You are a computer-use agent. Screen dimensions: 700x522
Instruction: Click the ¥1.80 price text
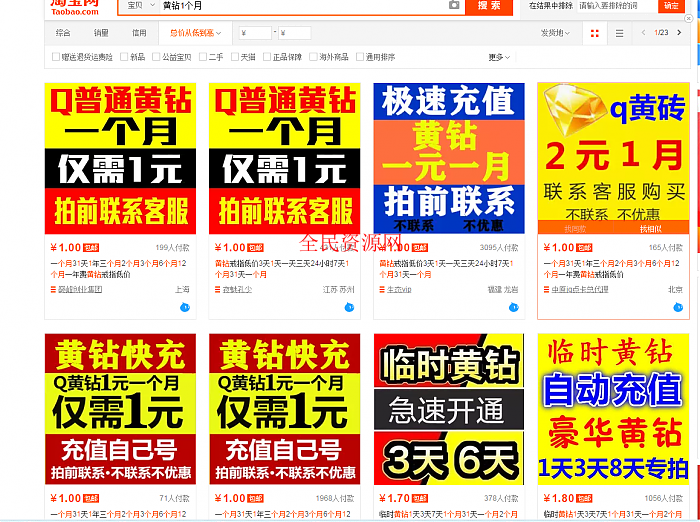click(558, 498)
